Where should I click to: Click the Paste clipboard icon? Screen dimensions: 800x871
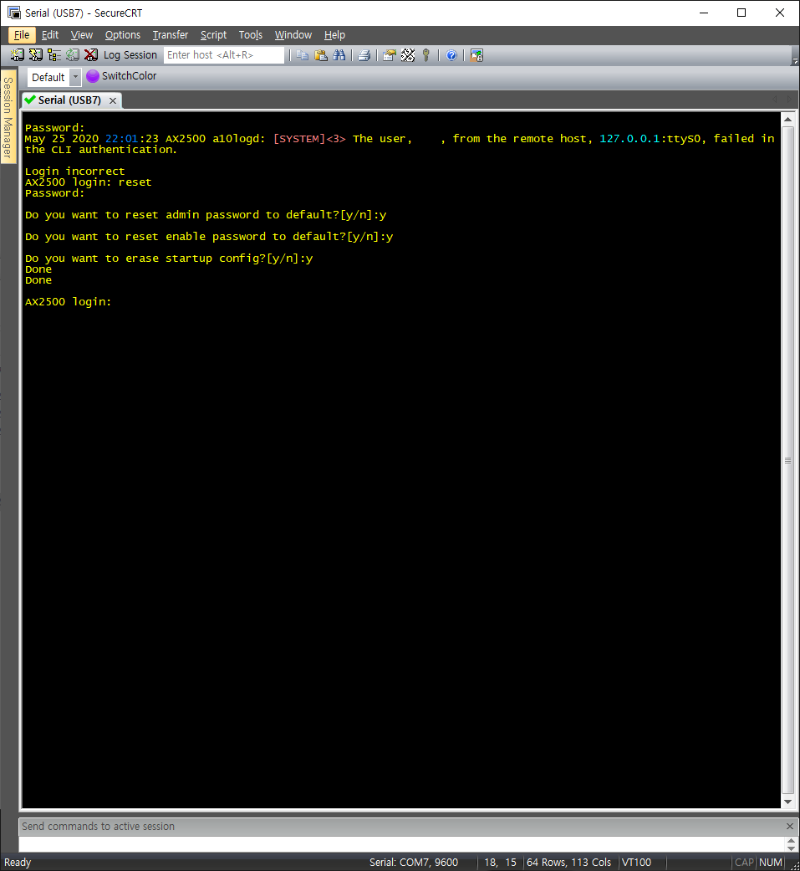point(321,55)
